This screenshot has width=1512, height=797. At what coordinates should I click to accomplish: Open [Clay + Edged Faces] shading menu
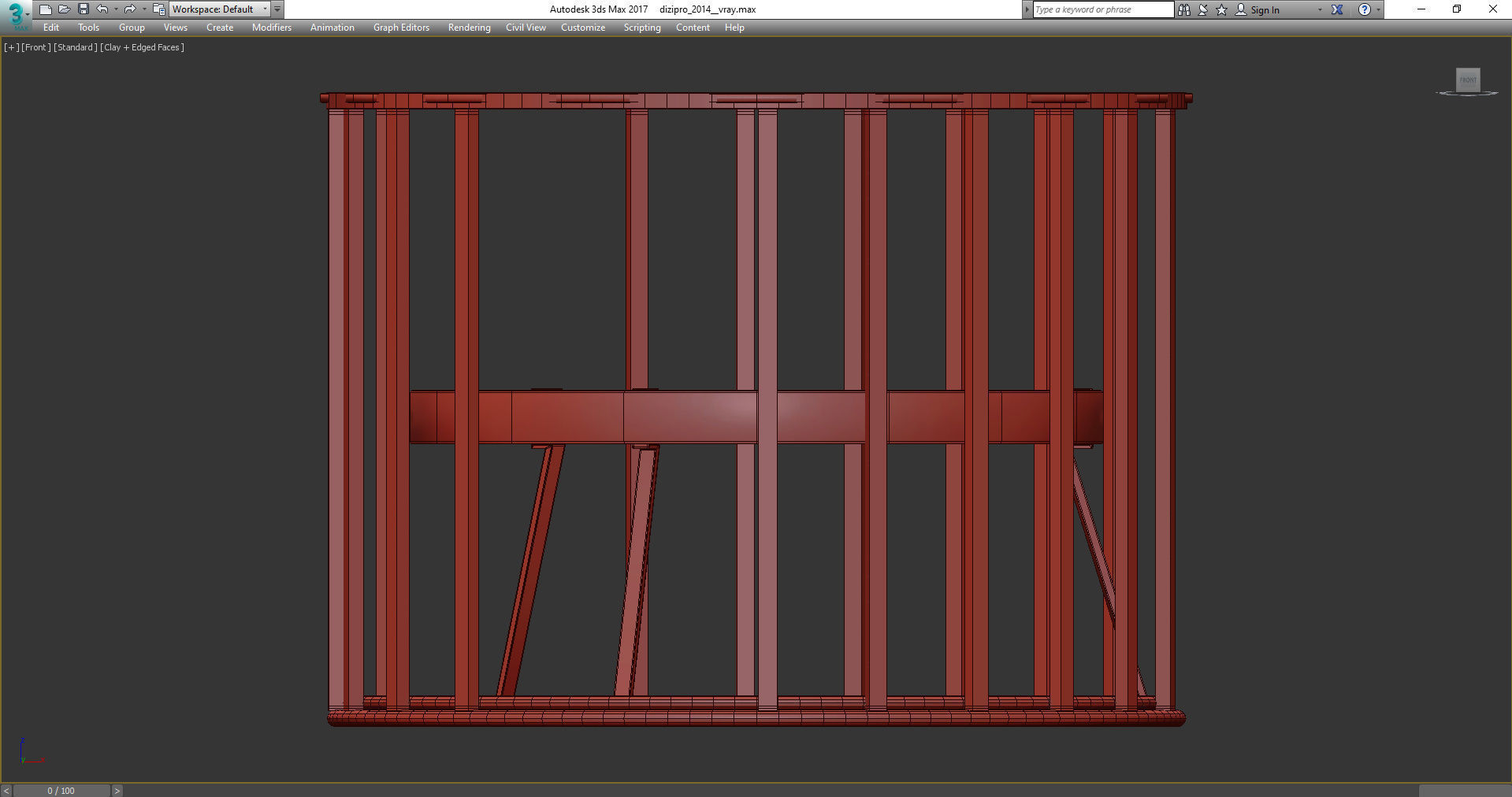[142, 47]
